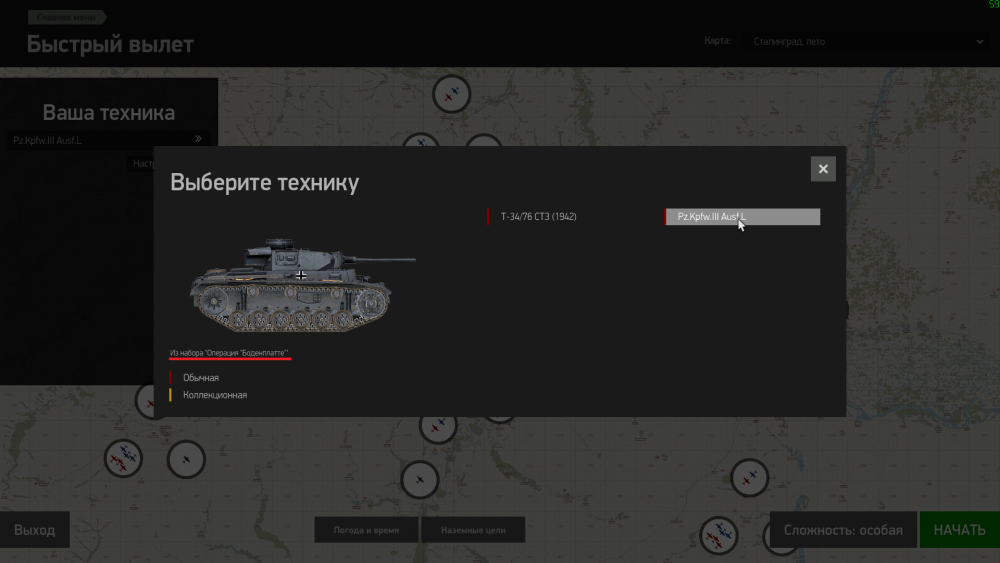The image size is (1000, 563).
Task: Close the vehicle selection dialog
Action: pyautogui.click(x=823, y=169)
